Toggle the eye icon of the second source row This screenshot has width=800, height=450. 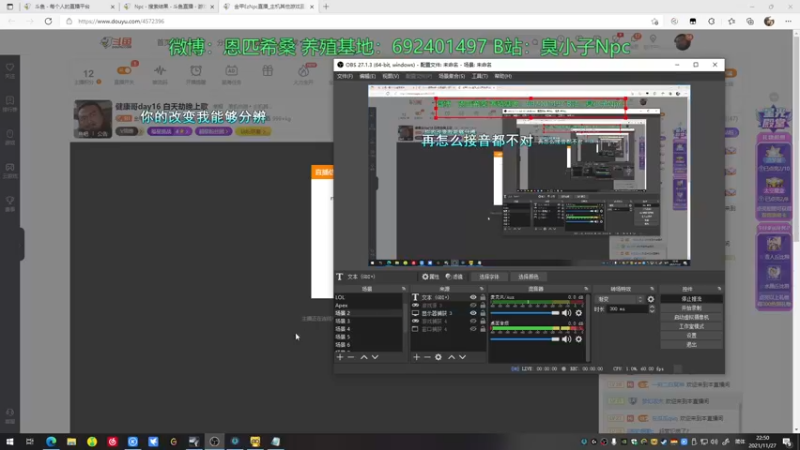pos(473,305)
